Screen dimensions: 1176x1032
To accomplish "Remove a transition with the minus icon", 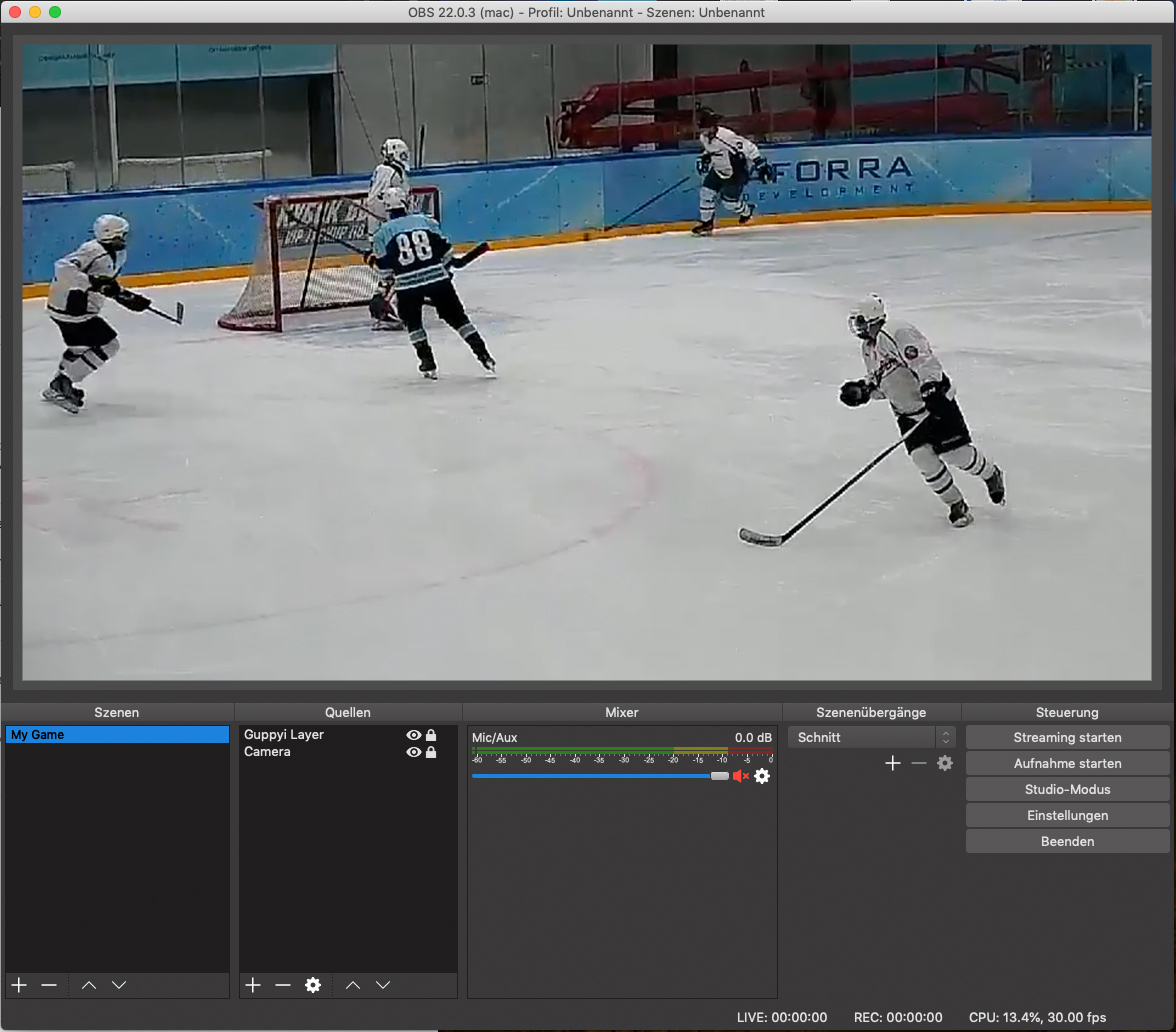I will click(x=919, y=763).
